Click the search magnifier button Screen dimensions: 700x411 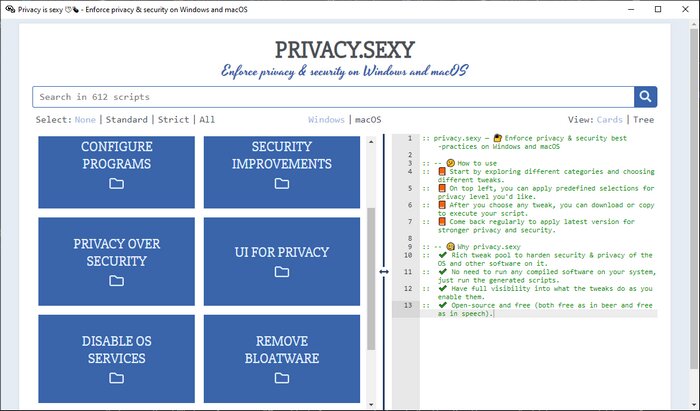pos(645,97)
